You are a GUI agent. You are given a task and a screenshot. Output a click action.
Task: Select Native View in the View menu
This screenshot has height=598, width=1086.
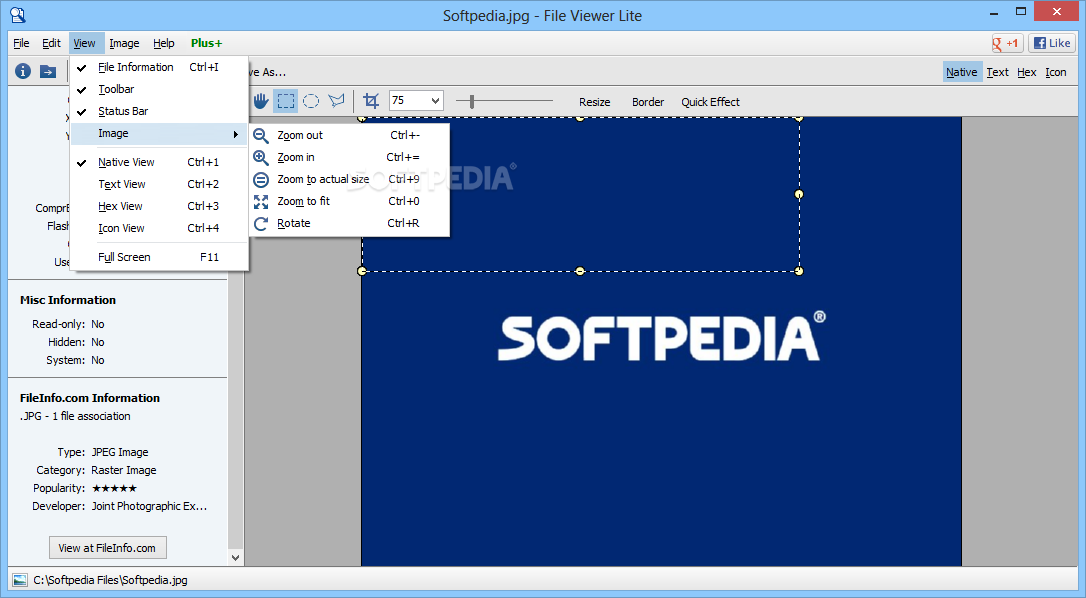(x=159, y=162)
